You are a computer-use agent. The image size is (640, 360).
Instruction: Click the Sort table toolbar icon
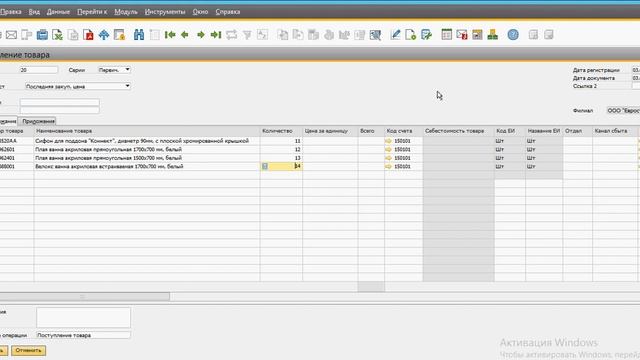coord(262,35)
